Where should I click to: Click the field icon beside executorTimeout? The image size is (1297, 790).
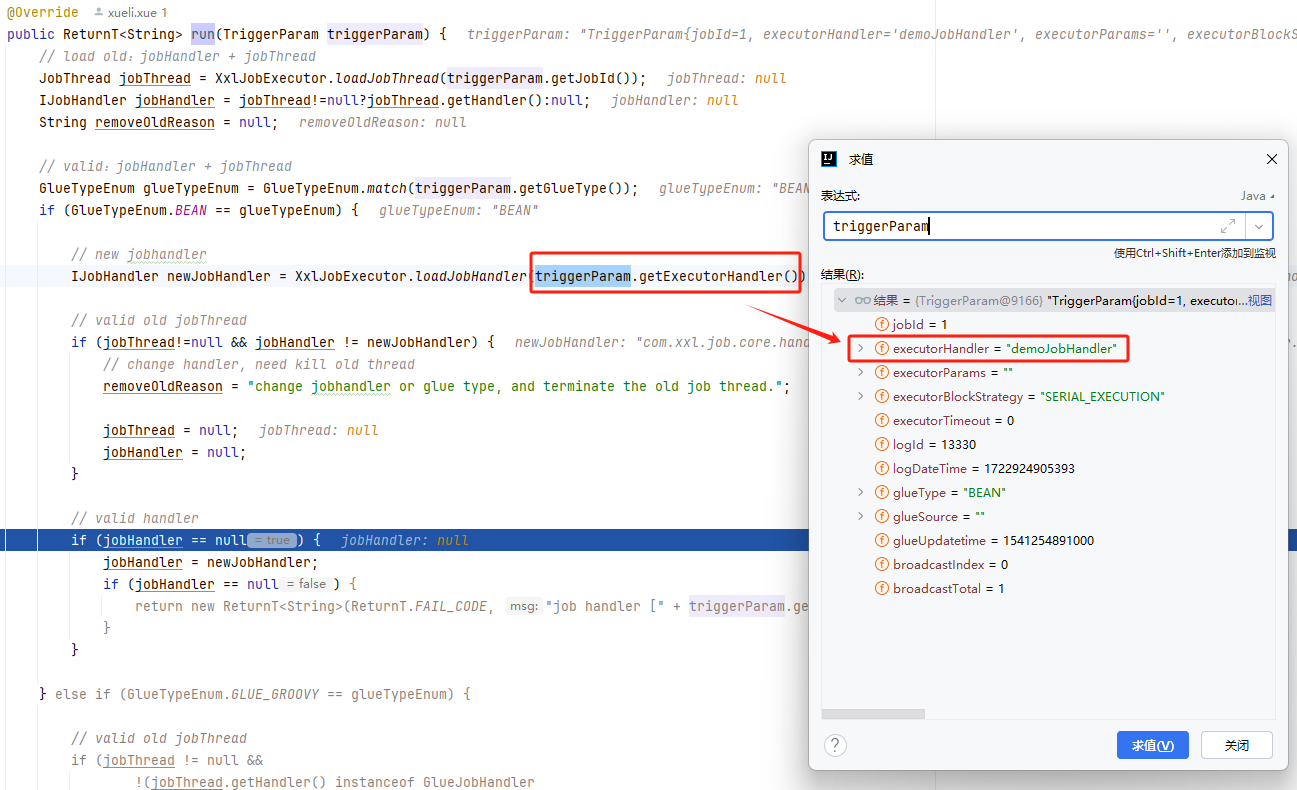click(x=882, y=420)
